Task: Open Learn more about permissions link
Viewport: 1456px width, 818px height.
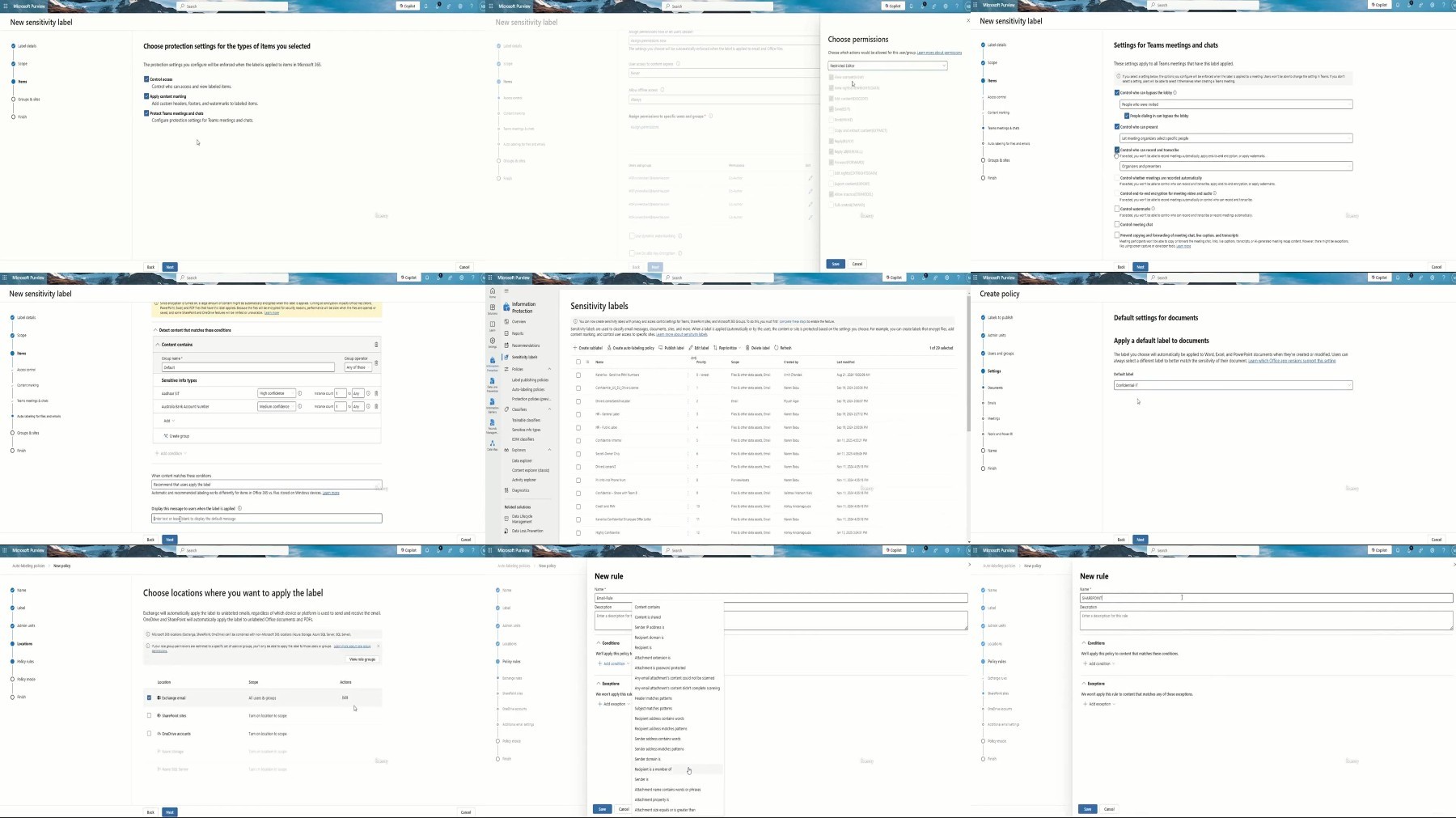Action: coord(939,53)
